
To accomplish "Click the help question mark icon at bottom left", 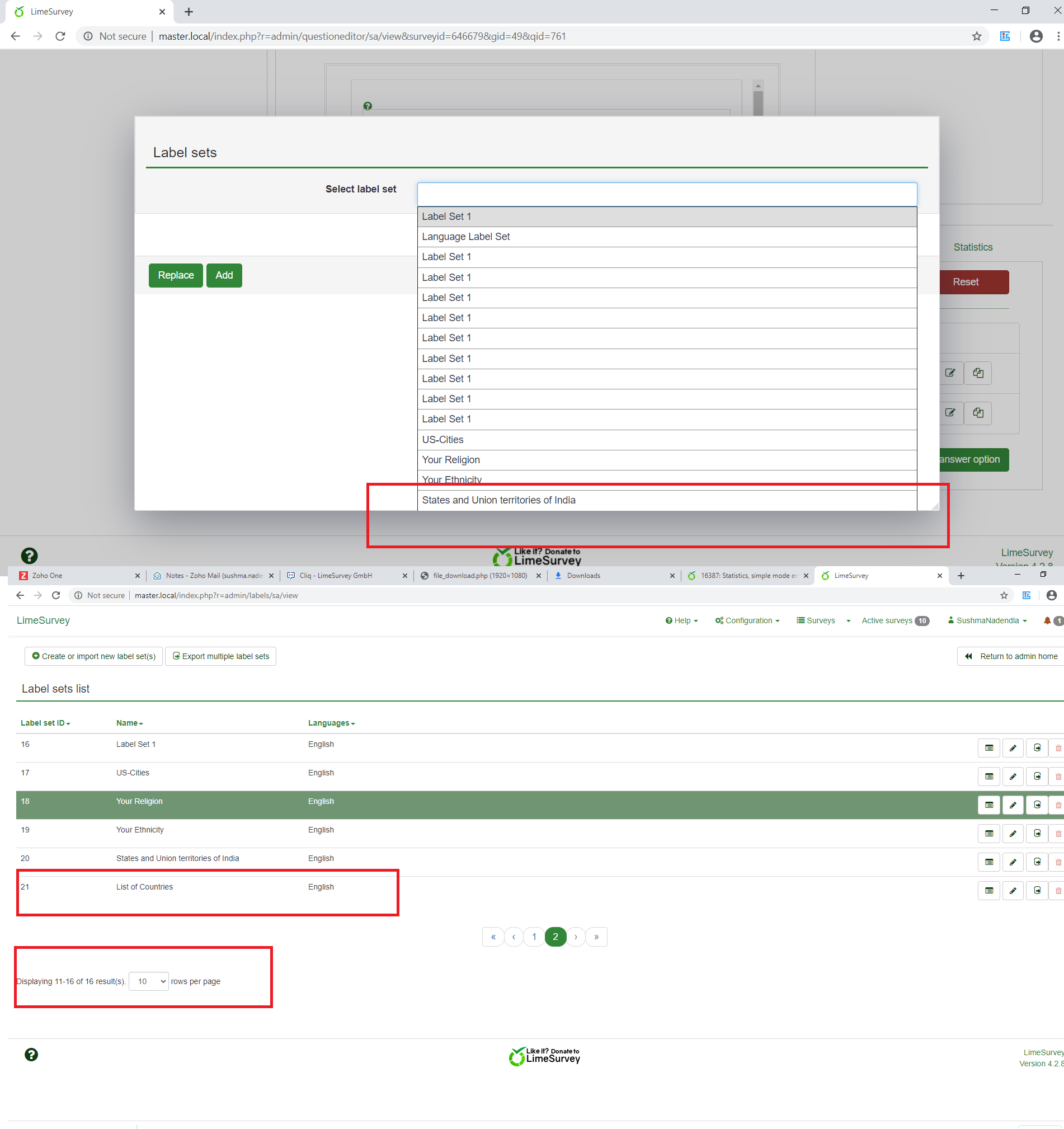I will [x=31, y=1055].
